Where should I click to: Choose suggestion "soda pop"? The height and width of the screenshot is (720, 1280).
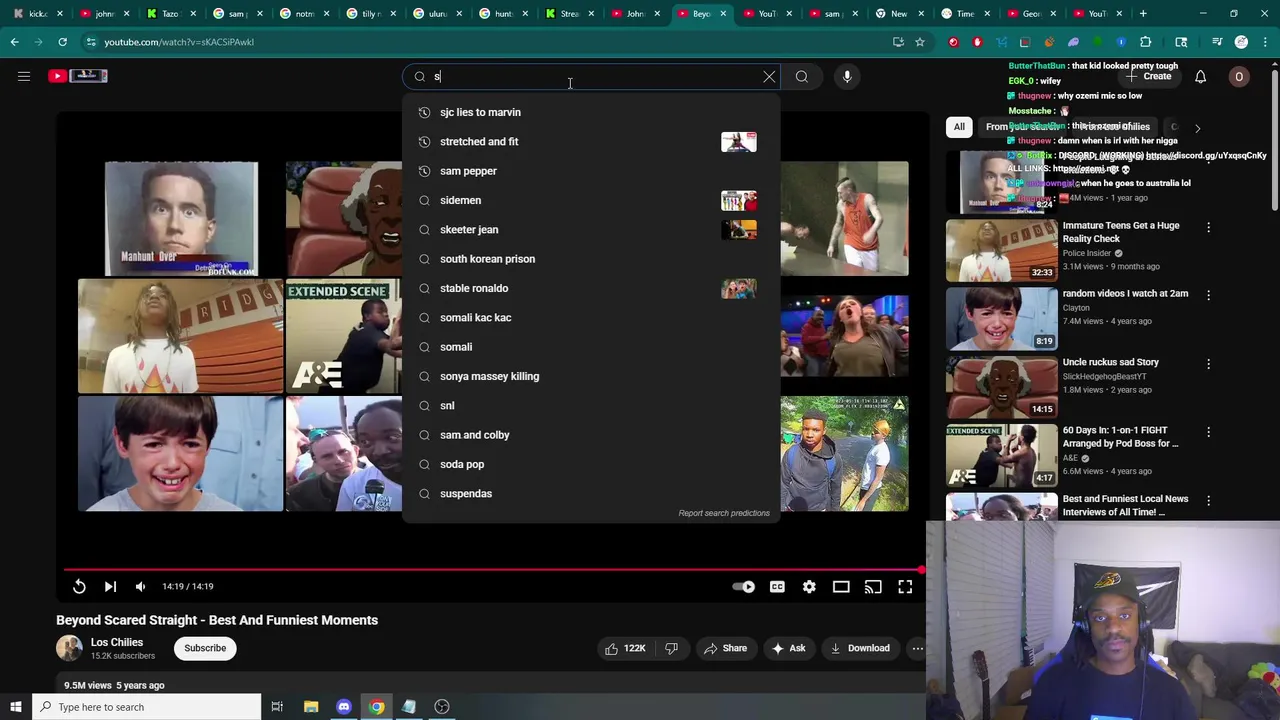click(590, 464)
